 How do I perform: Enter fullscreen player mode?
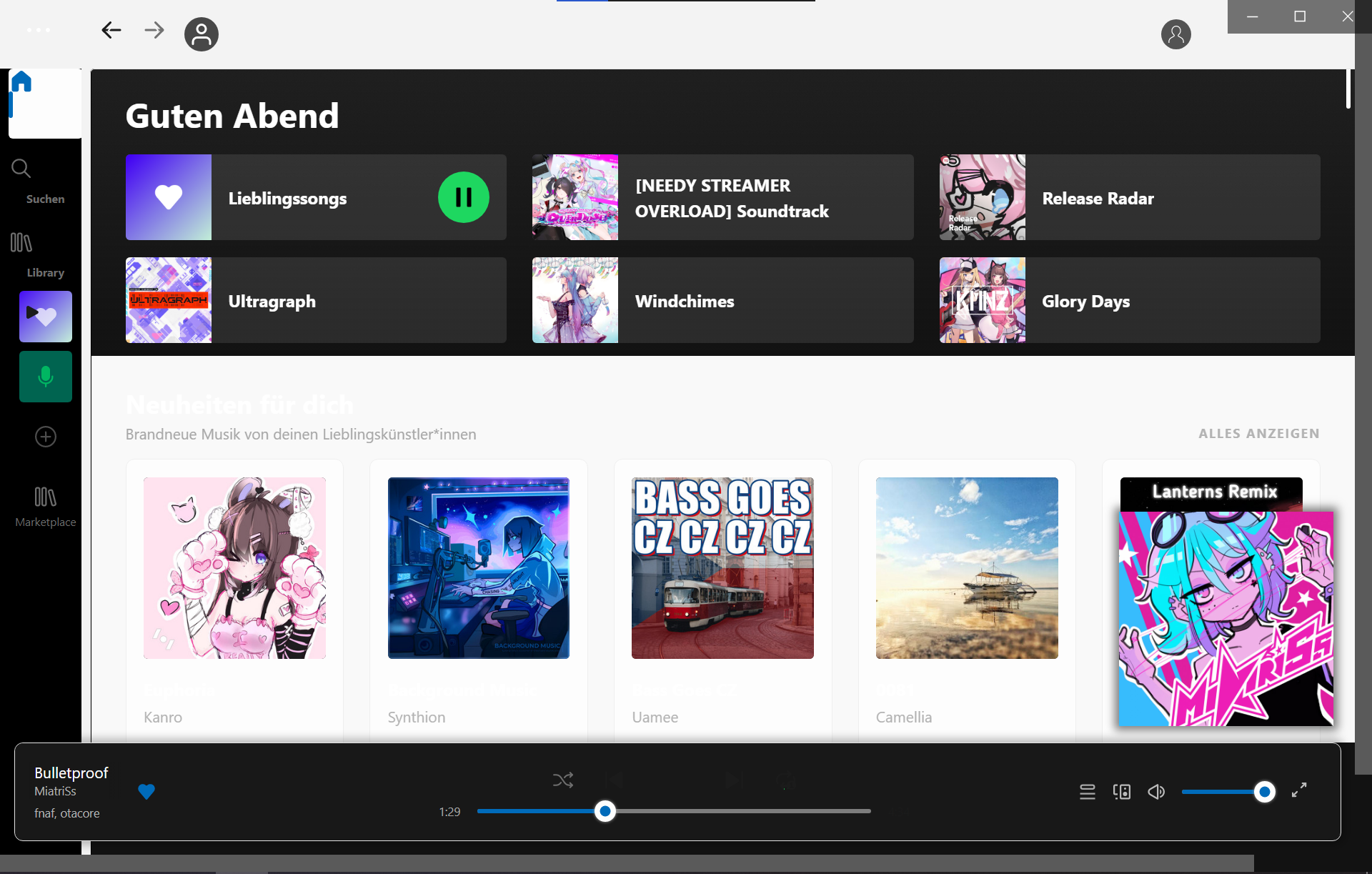point(1299,790)
